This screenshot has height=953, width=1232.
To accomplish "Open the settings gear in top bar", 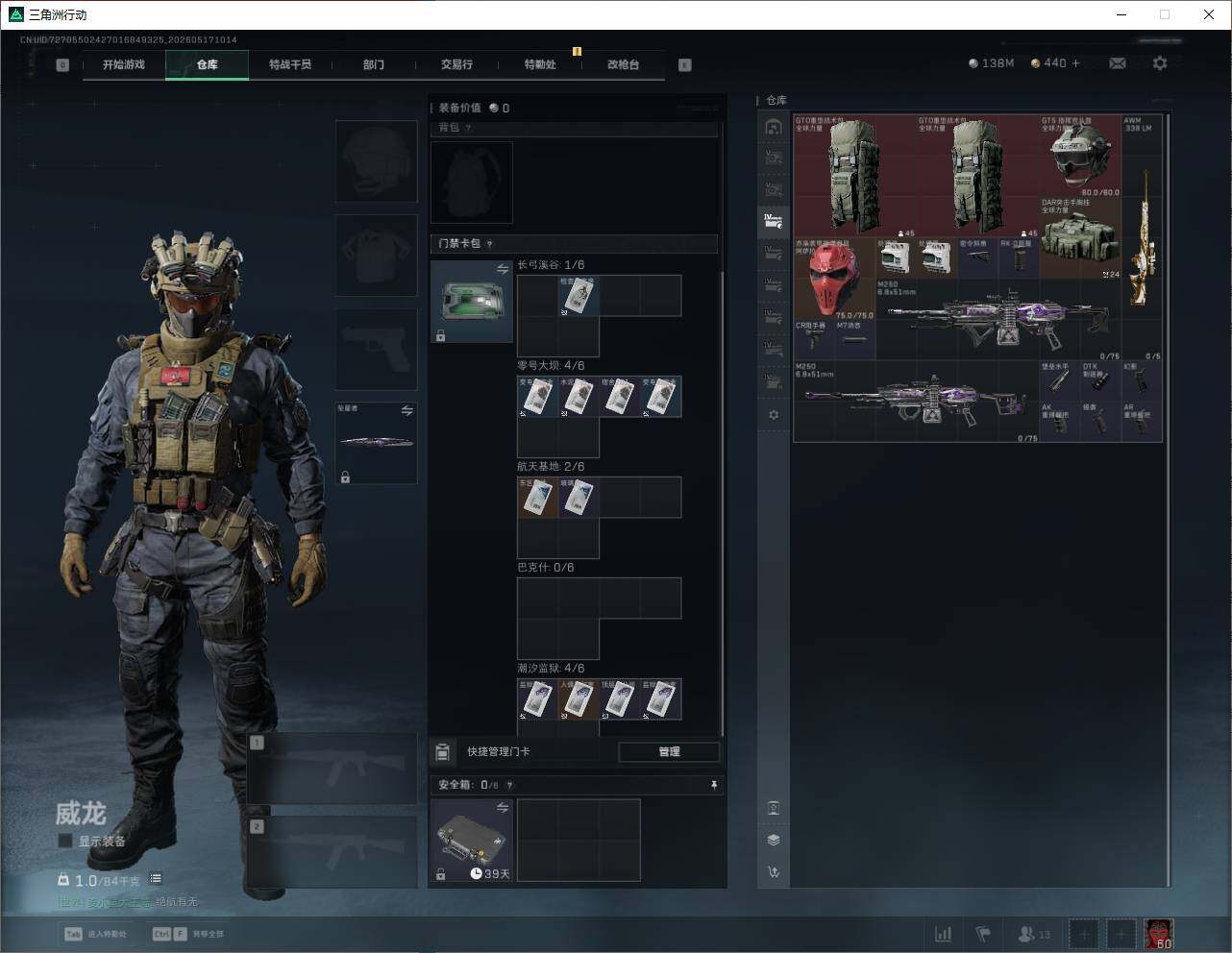I will click(1160, 63).
